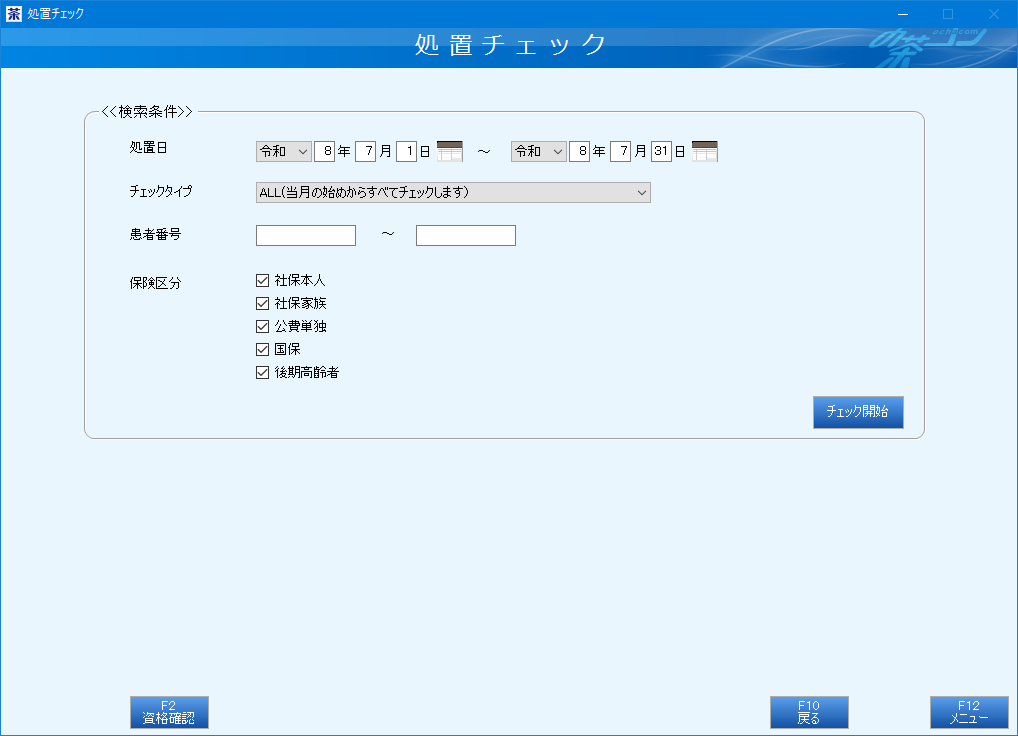This screenshot has height=736, width=1018.
Task: Click the second 患者番号 range input field
Action: tap(466, 235)
